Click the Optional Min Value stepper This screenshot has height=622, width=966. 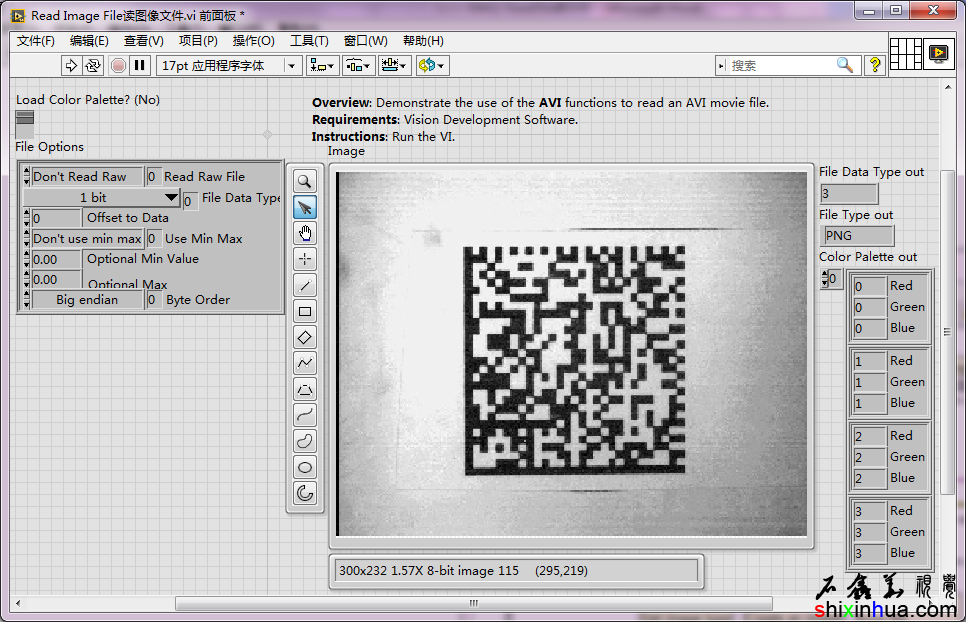pyautogui.click(x=26, y=259)
